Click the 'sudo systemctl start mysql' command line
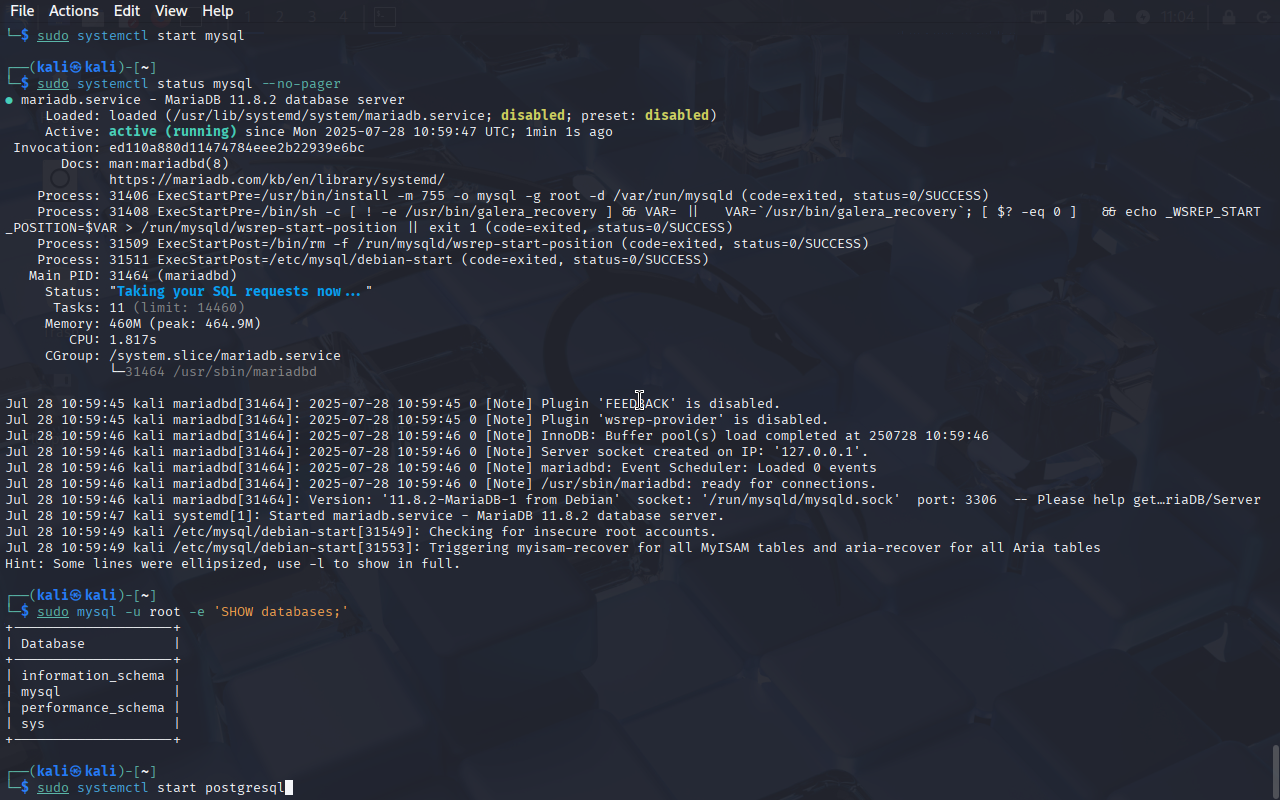This screenshot has width=1280, height=800. click(140, 36)
